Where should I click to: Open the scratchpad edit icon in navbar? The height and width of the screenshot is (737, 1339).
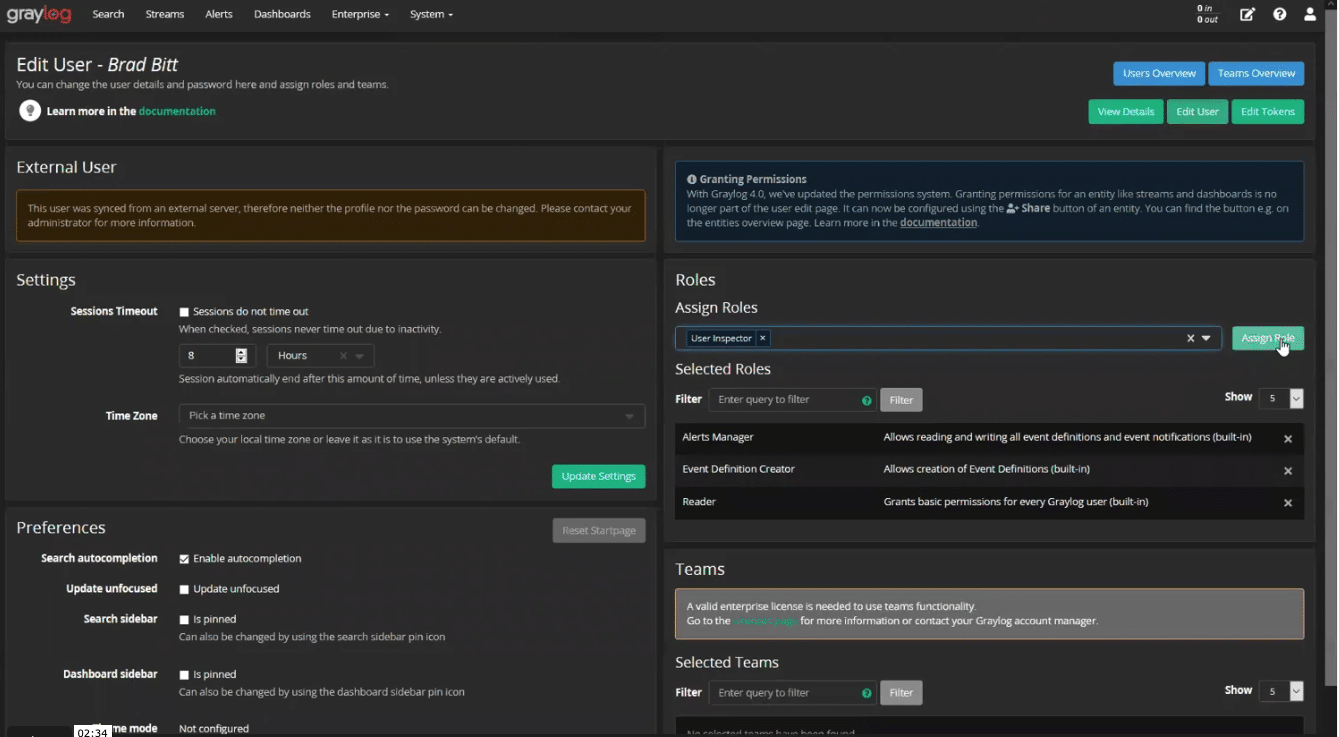1247,15
